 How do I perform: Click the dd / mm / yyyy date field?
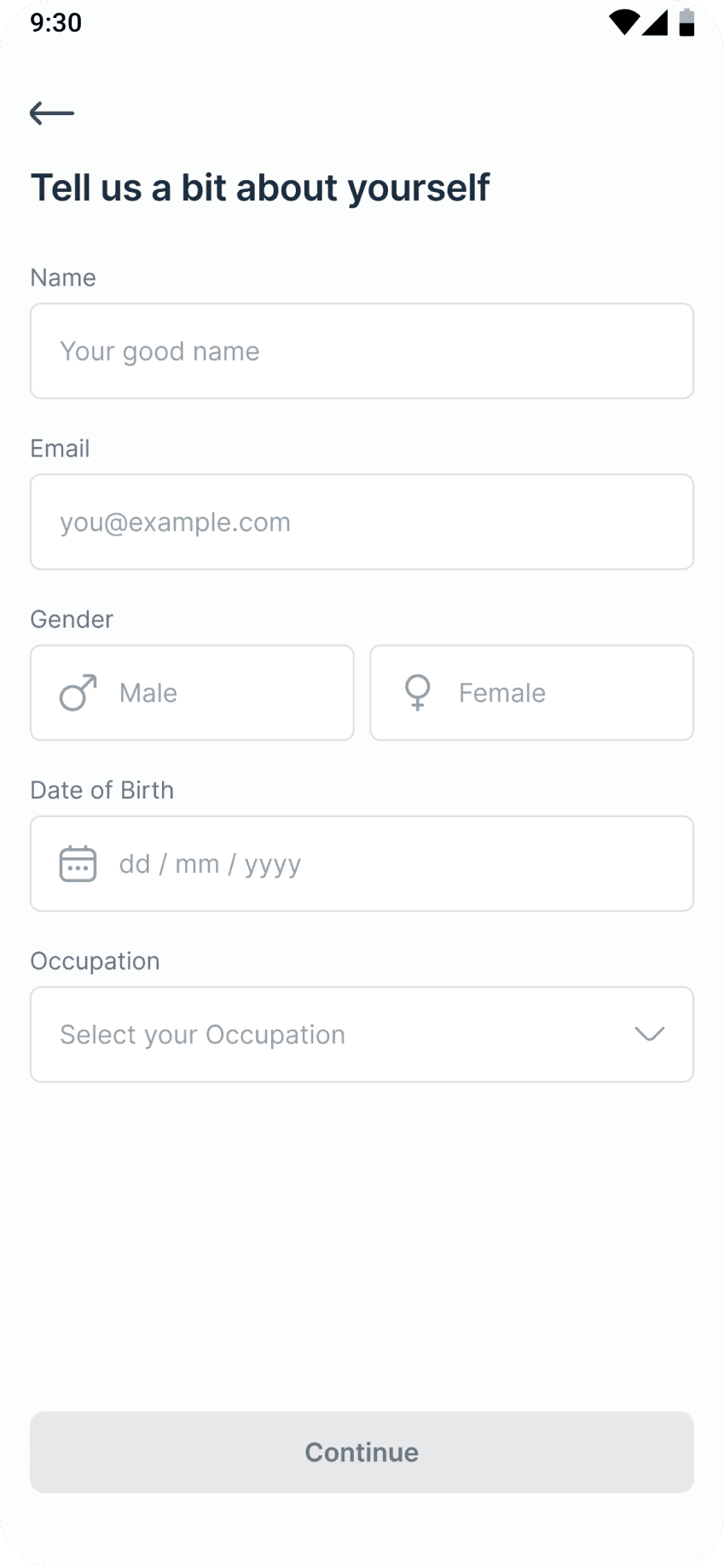coord(384,863)
